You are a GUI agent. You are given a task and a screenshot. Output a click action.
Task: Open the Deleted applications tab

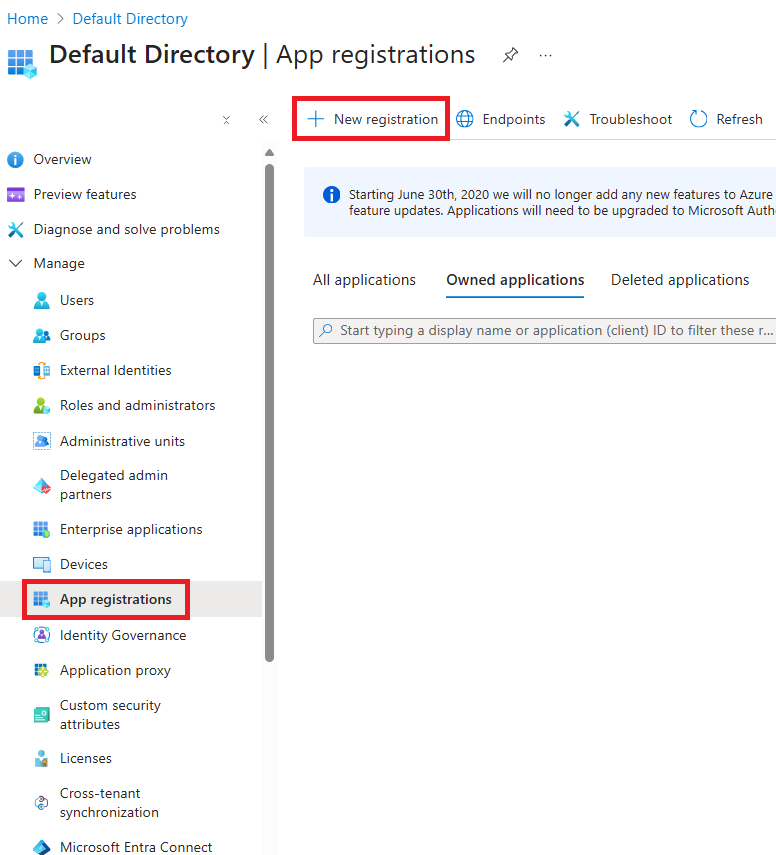tap(680, 280)
